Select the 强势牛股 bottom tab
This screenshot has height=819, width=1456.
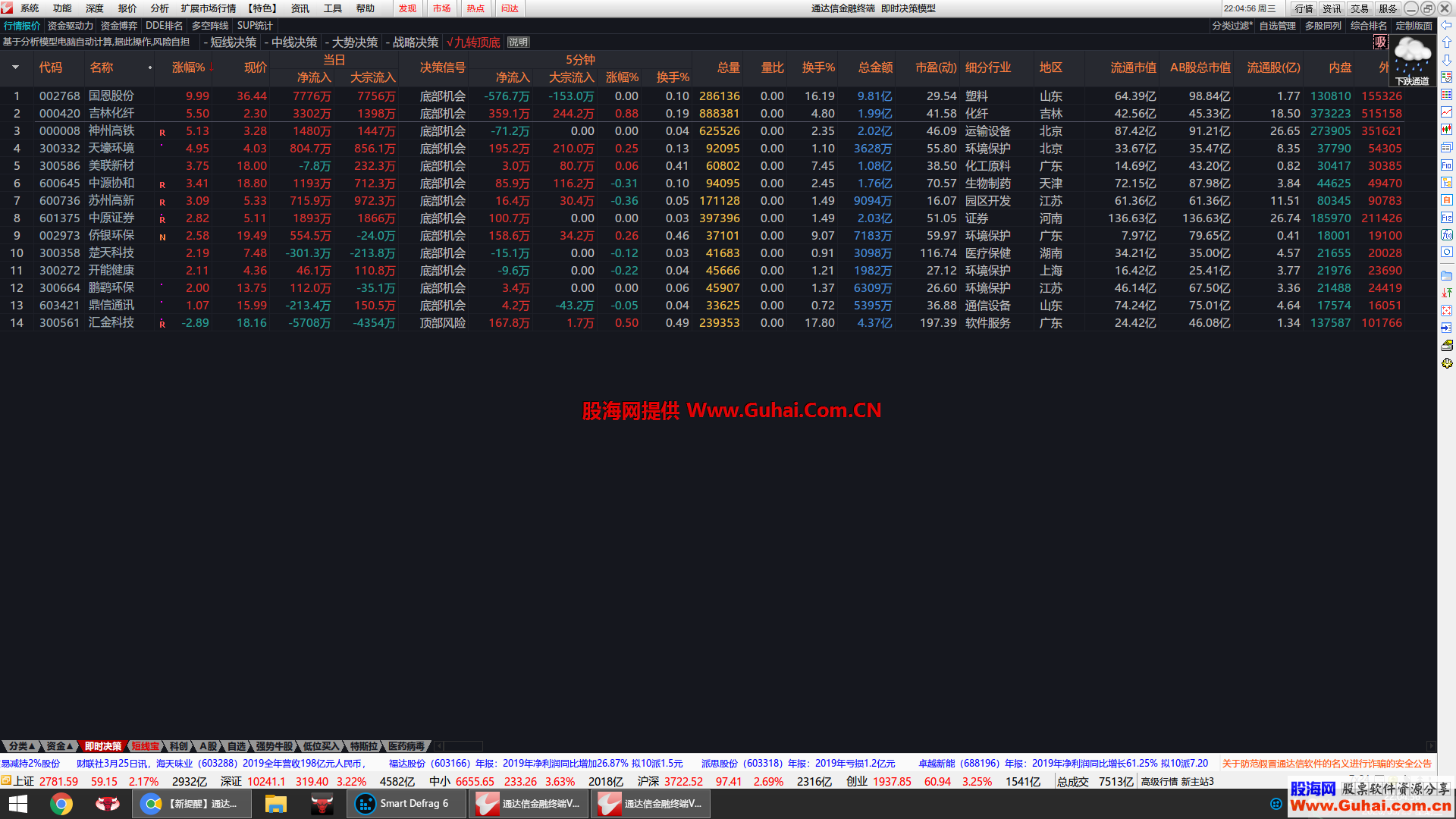coord(274,746)
